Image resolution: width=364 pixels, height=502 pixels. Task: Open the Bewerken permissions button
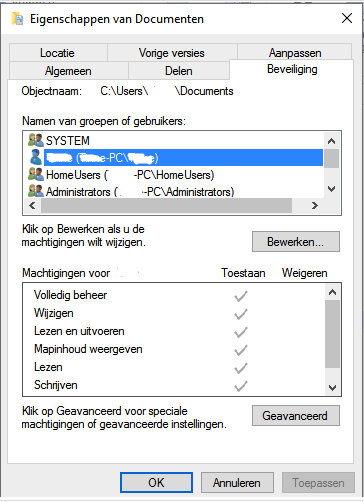tap(296, 242)
